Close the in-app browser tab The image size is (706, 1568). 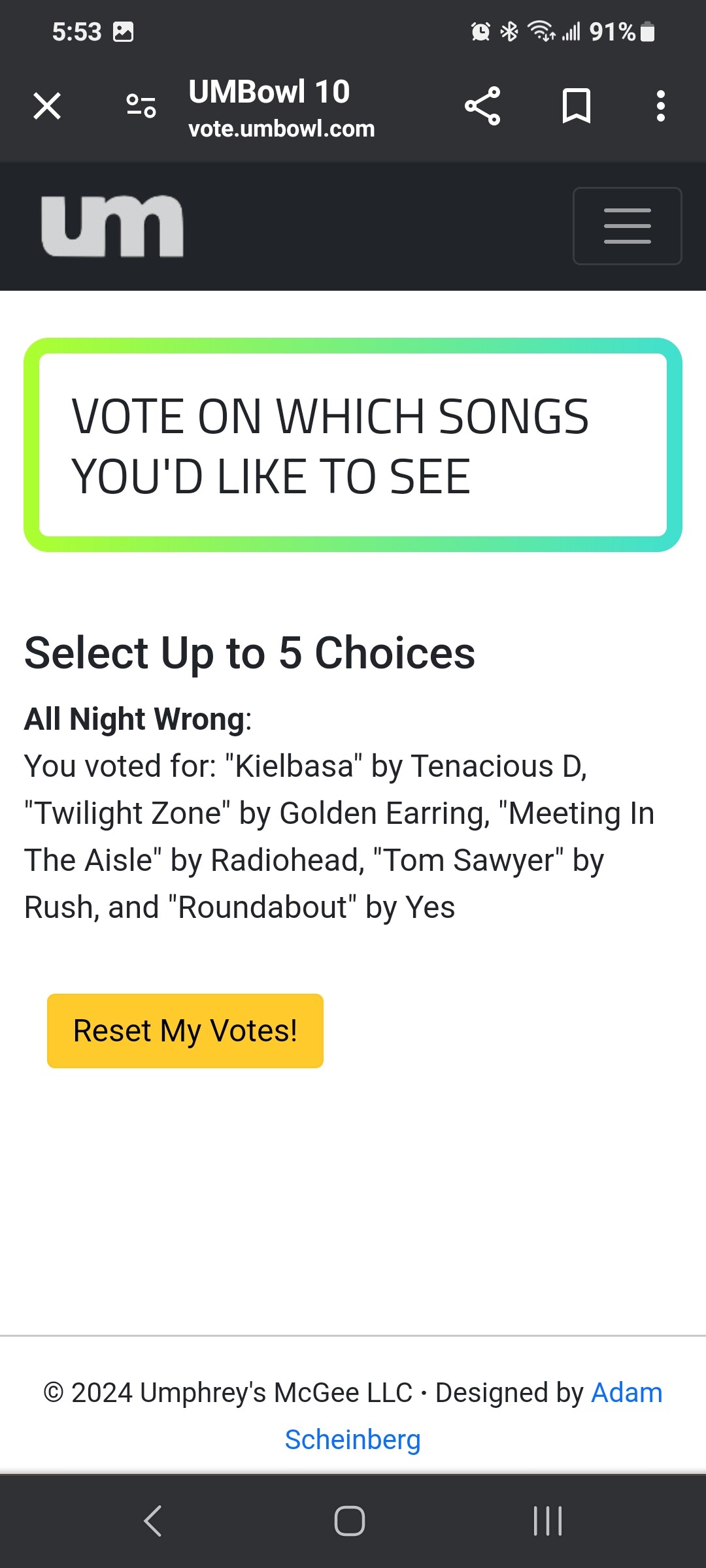pos(47,106)
